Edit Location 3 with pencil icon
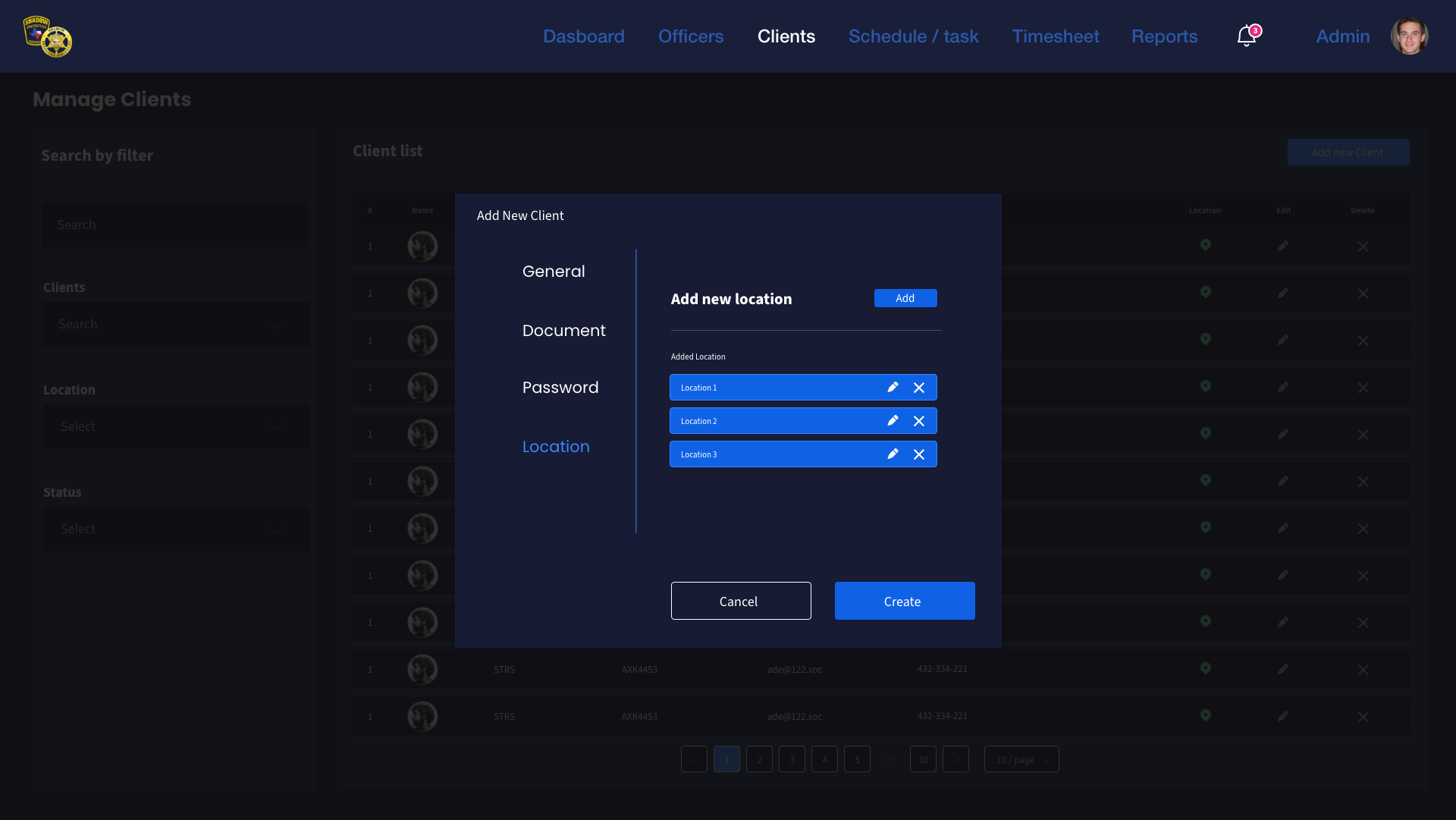The image size is (1456, 820). 893,454
